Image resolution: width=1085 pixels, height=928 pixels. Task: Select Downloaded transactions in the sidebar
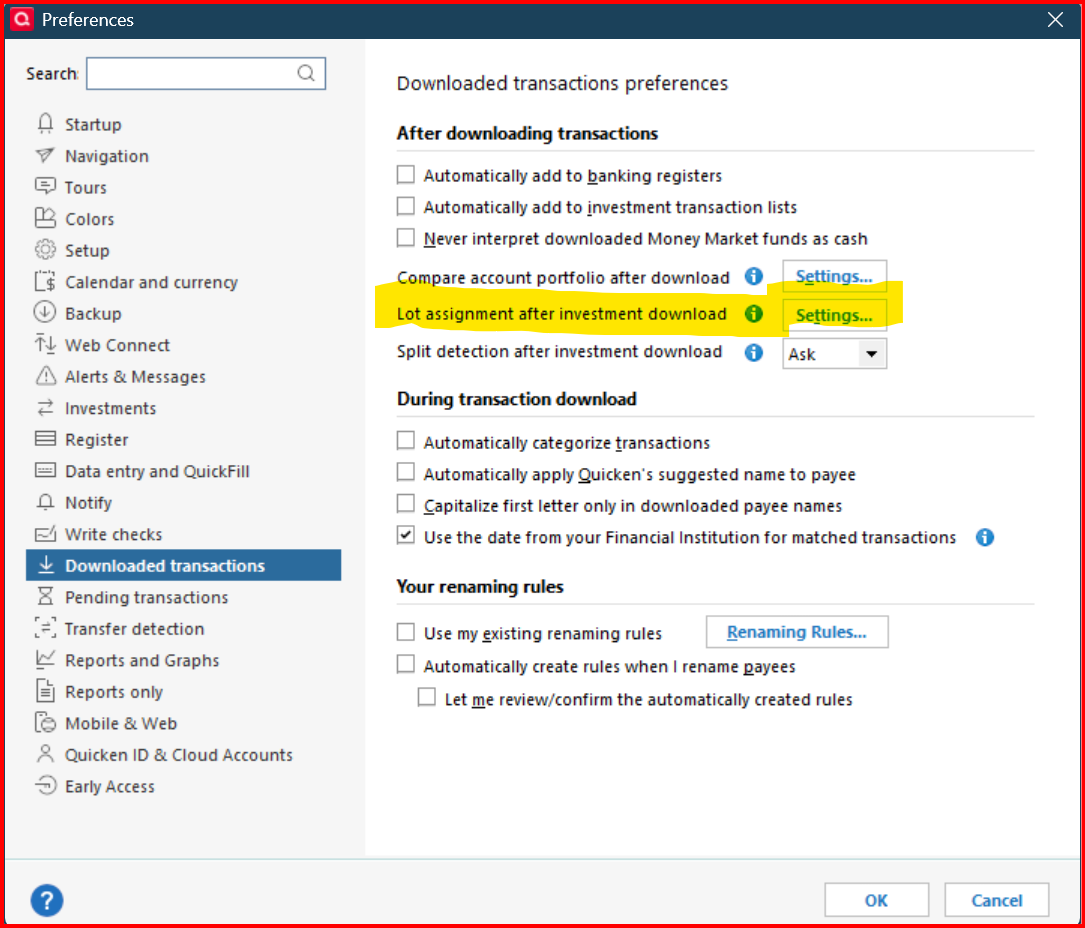(183, 565)
